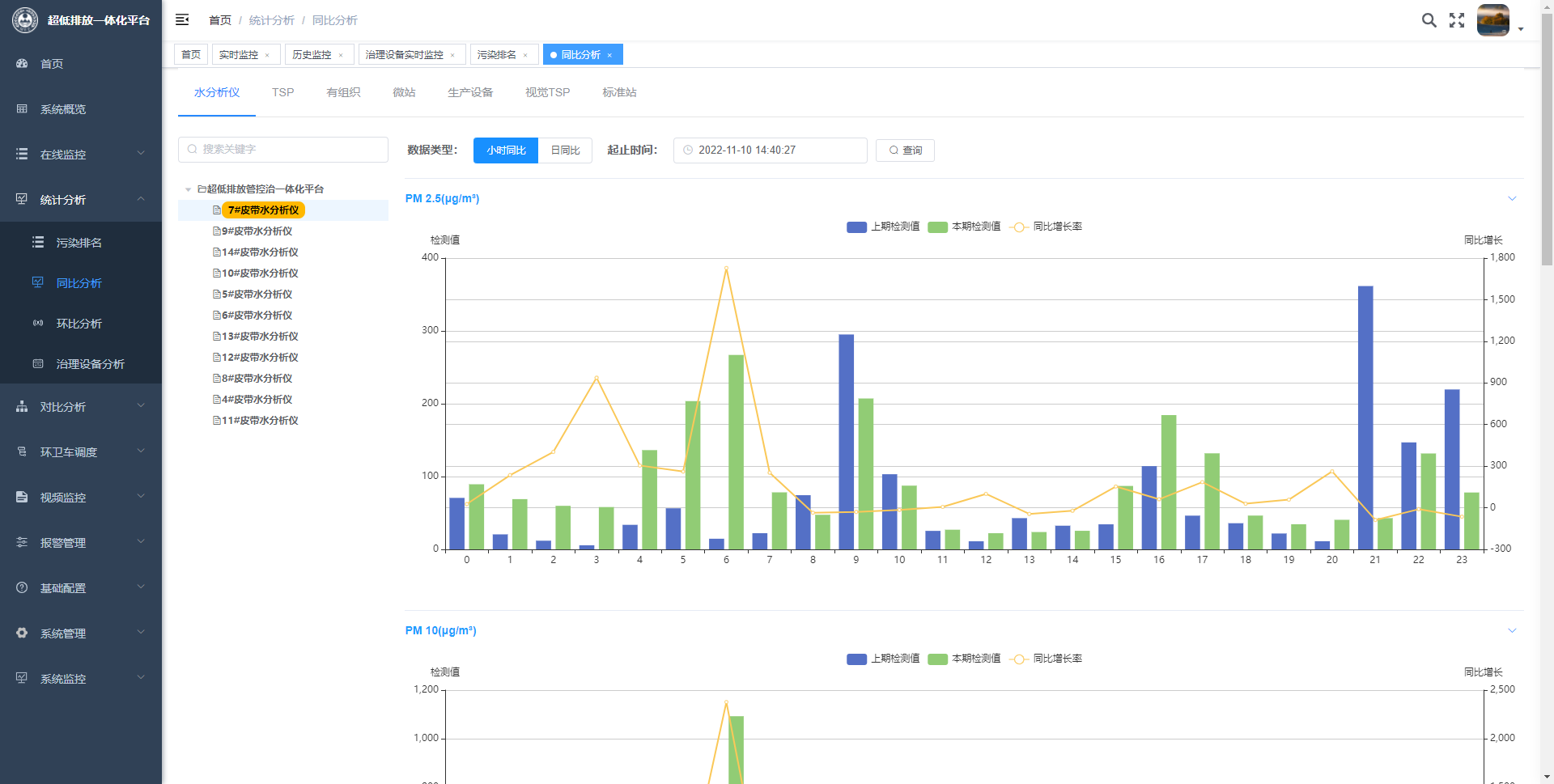Toggle 上期检测值 legend in PM 2.5 chart
1554x784 pixels.
pos(883,227)
